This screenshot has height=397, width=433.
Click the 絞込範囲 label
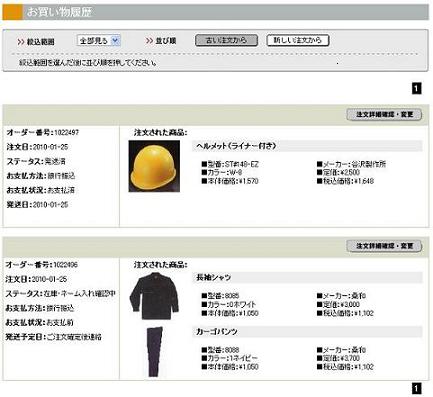tap(40, 42)
